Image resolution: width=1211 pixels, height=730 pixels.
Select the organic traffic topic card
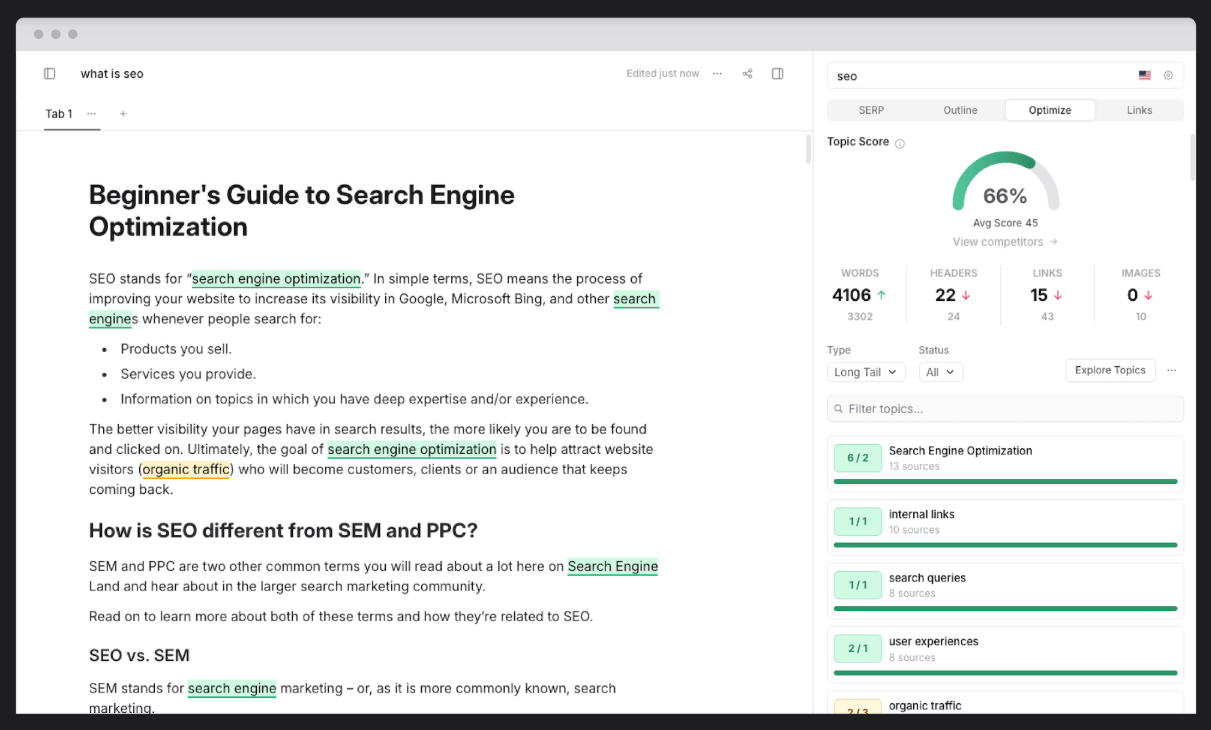pyautogui.click(x=1005, y=703)
